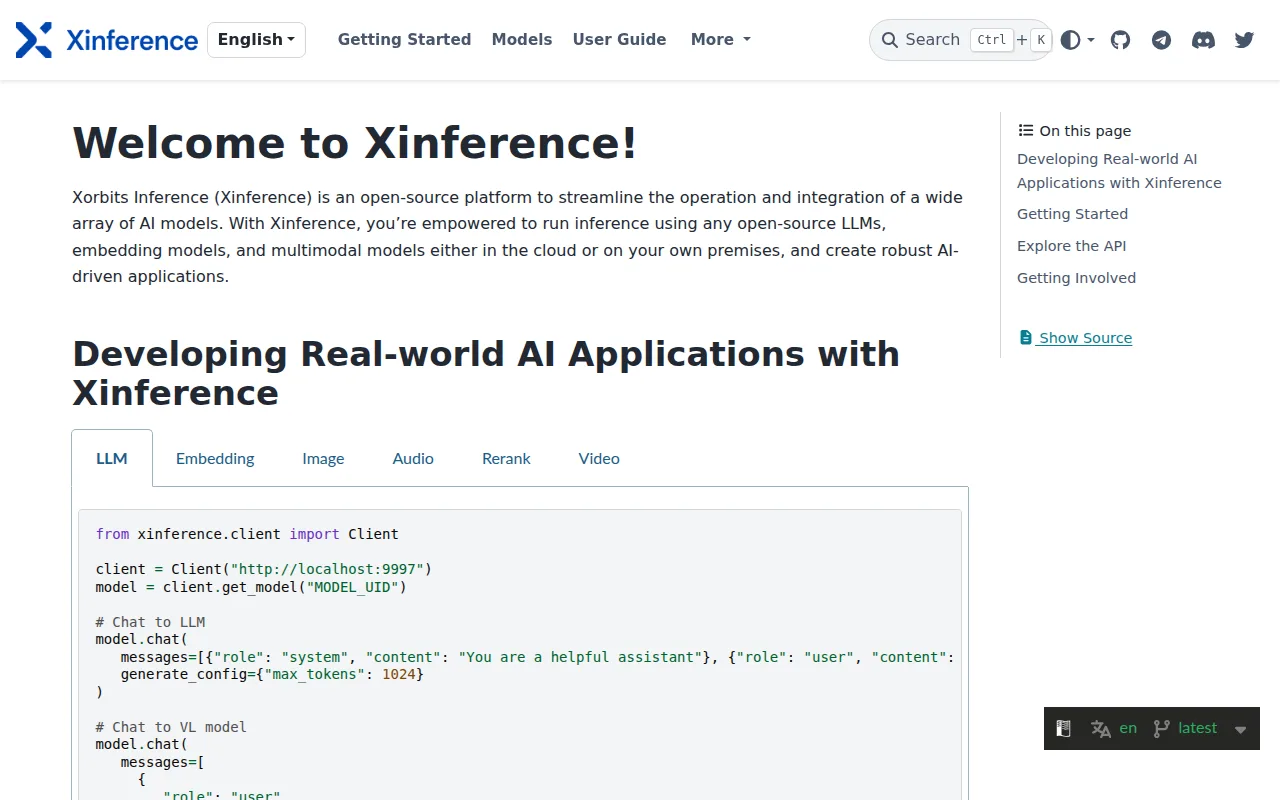Open the English language dropdown
This screenshot has height=800, width=1280.
(256, 40)
